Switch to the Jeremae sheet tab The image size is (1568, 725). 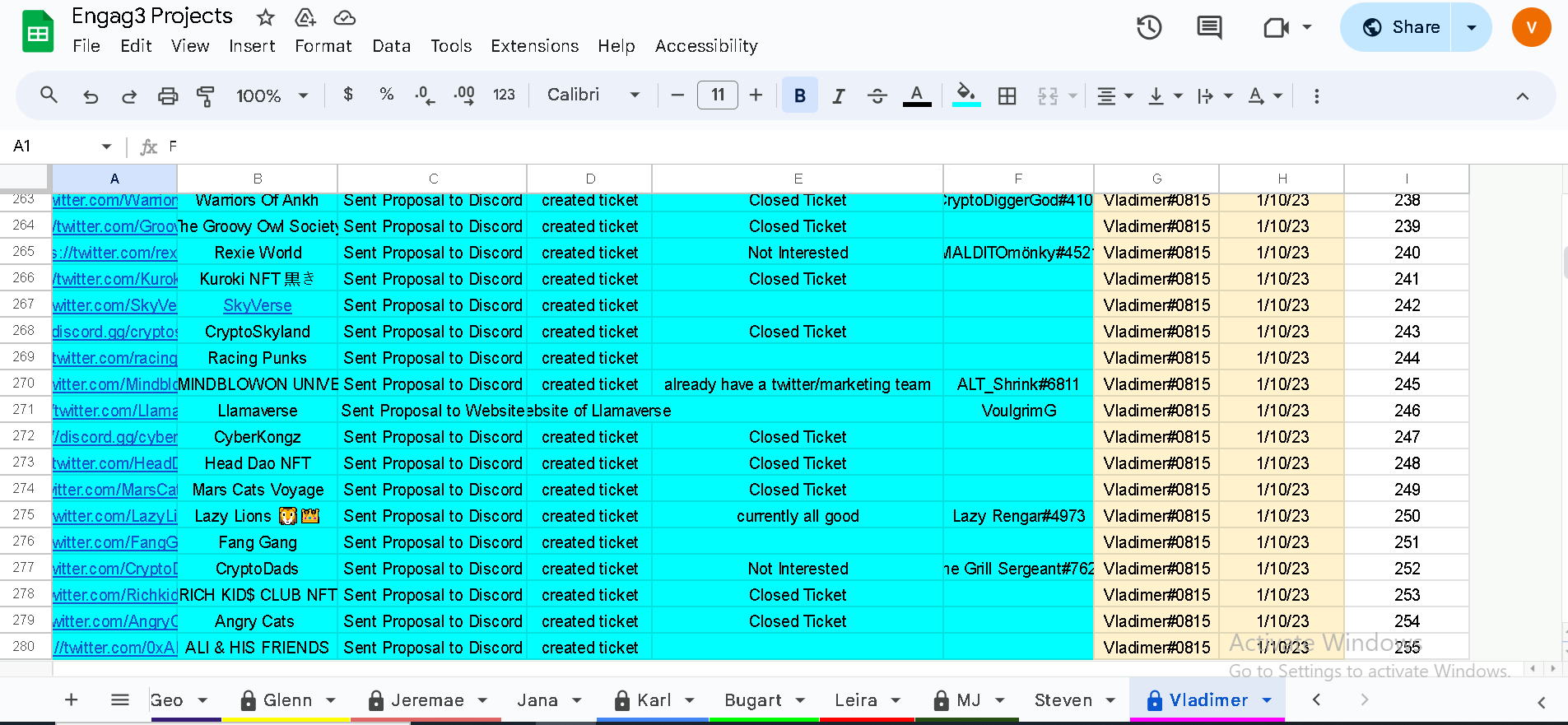427,700
